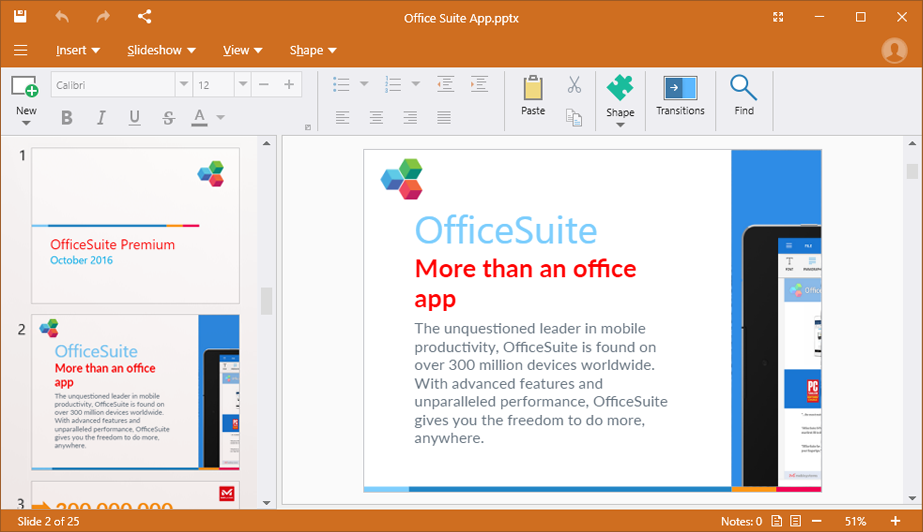Screen dimensions: 923x532
Task: Open bulleted list style dropdown
Action: pos(364,84)
